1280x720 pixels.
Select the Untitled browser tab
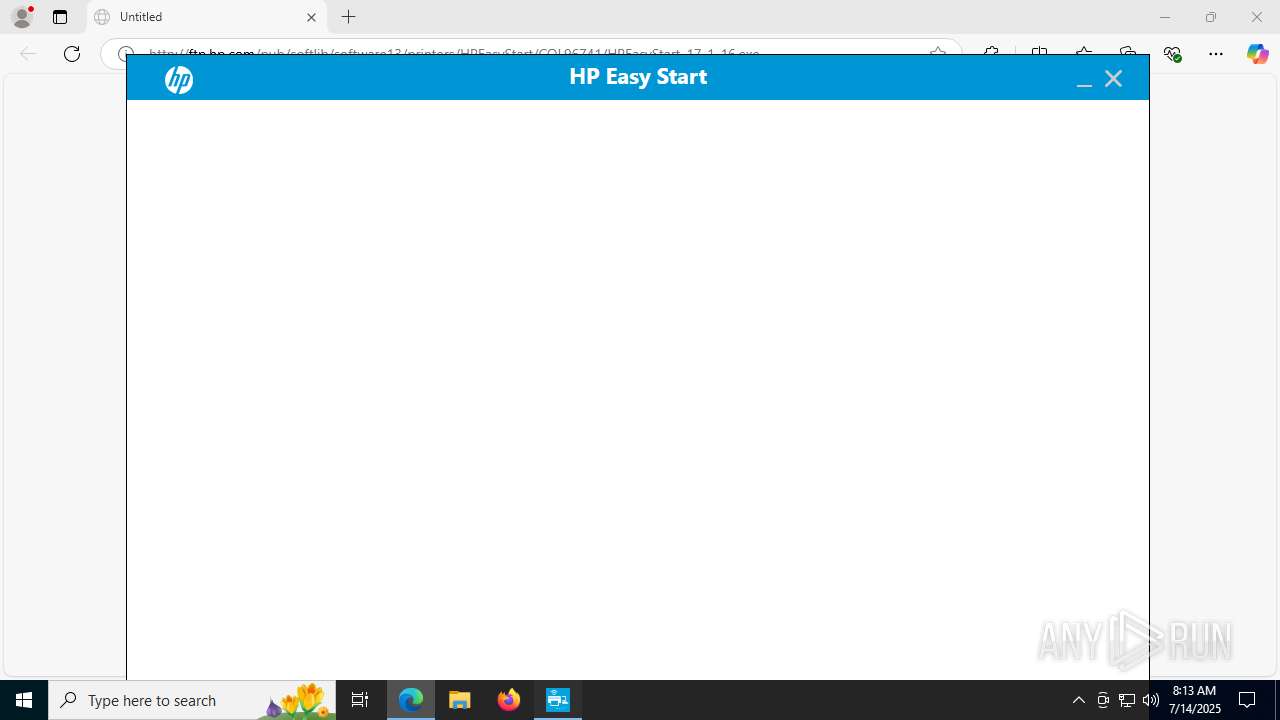(x=207, y=17)
